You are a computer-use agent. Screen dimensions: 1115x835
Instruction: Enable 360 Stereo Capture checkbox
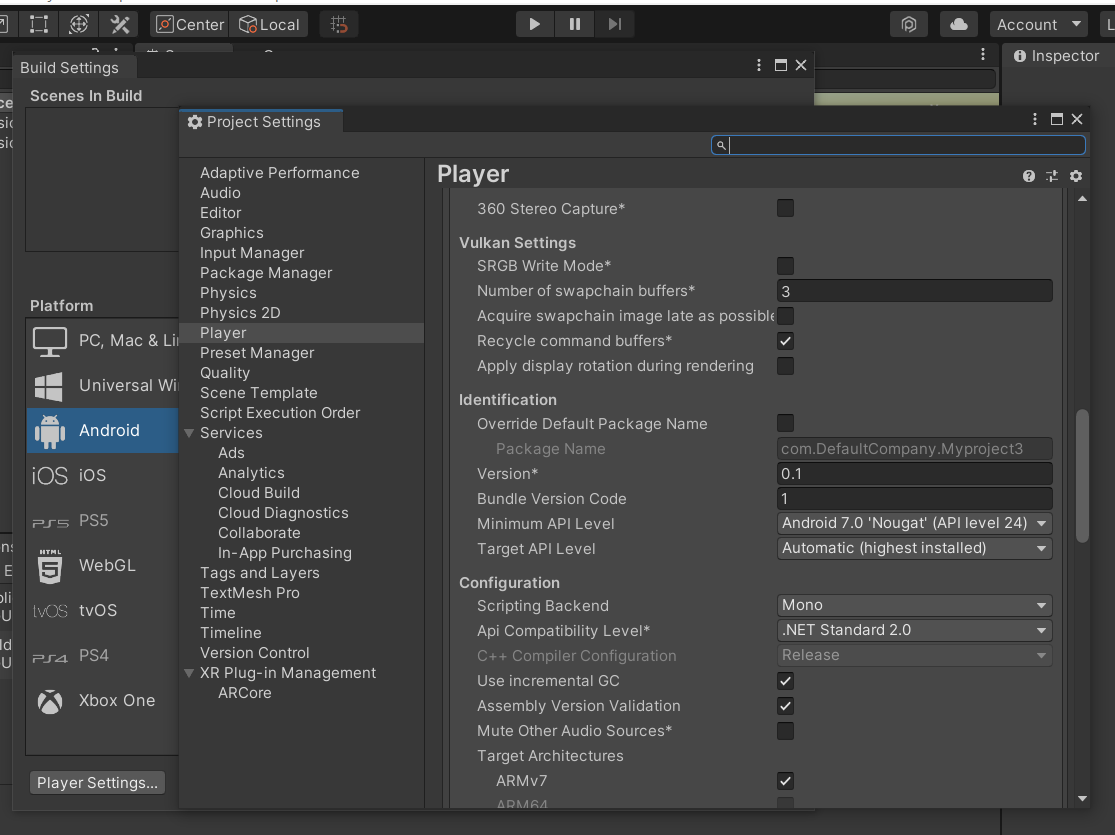click(785, 208)
